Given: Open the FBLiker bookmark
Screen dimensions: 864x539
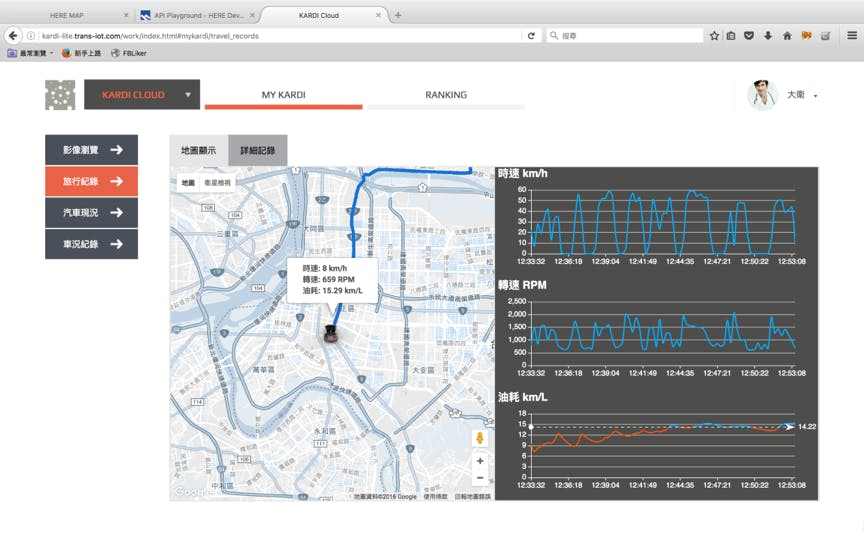Looking at the screenshot, I should (x=129, y=53).
